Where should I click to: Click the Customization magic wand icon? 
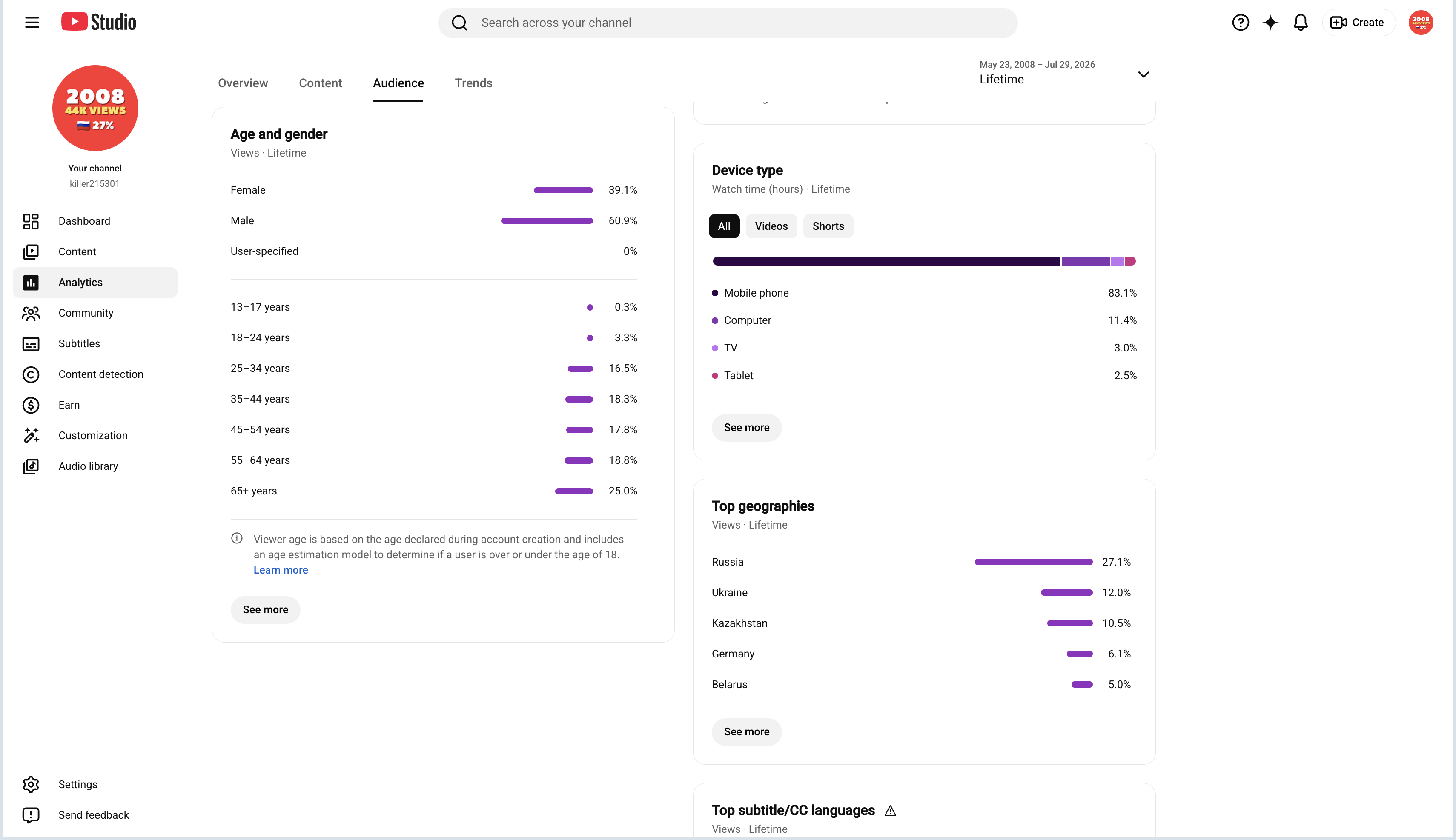click(31, 436)
